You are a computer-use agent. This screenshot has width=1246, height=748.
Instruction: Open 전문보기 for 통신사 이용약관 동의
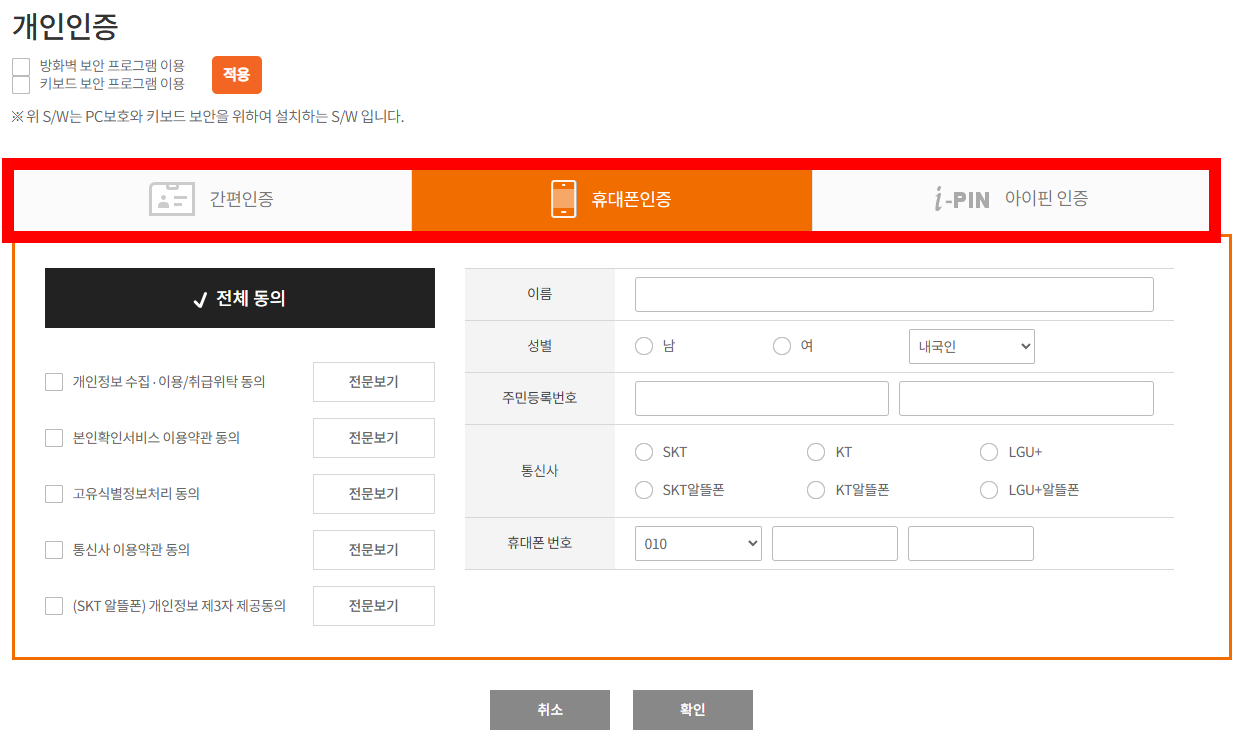pos(373,550)
